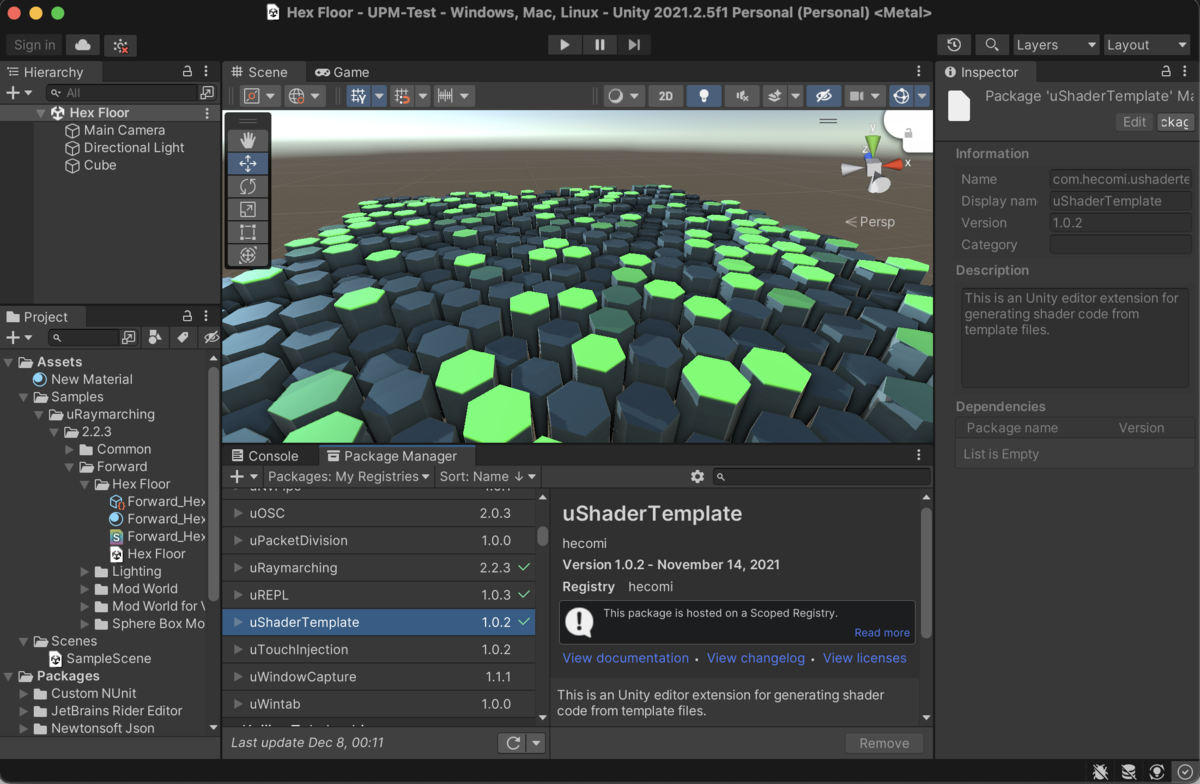
Task: Open the Sort: Name dropdown
Action: click(x=487, y=477)
